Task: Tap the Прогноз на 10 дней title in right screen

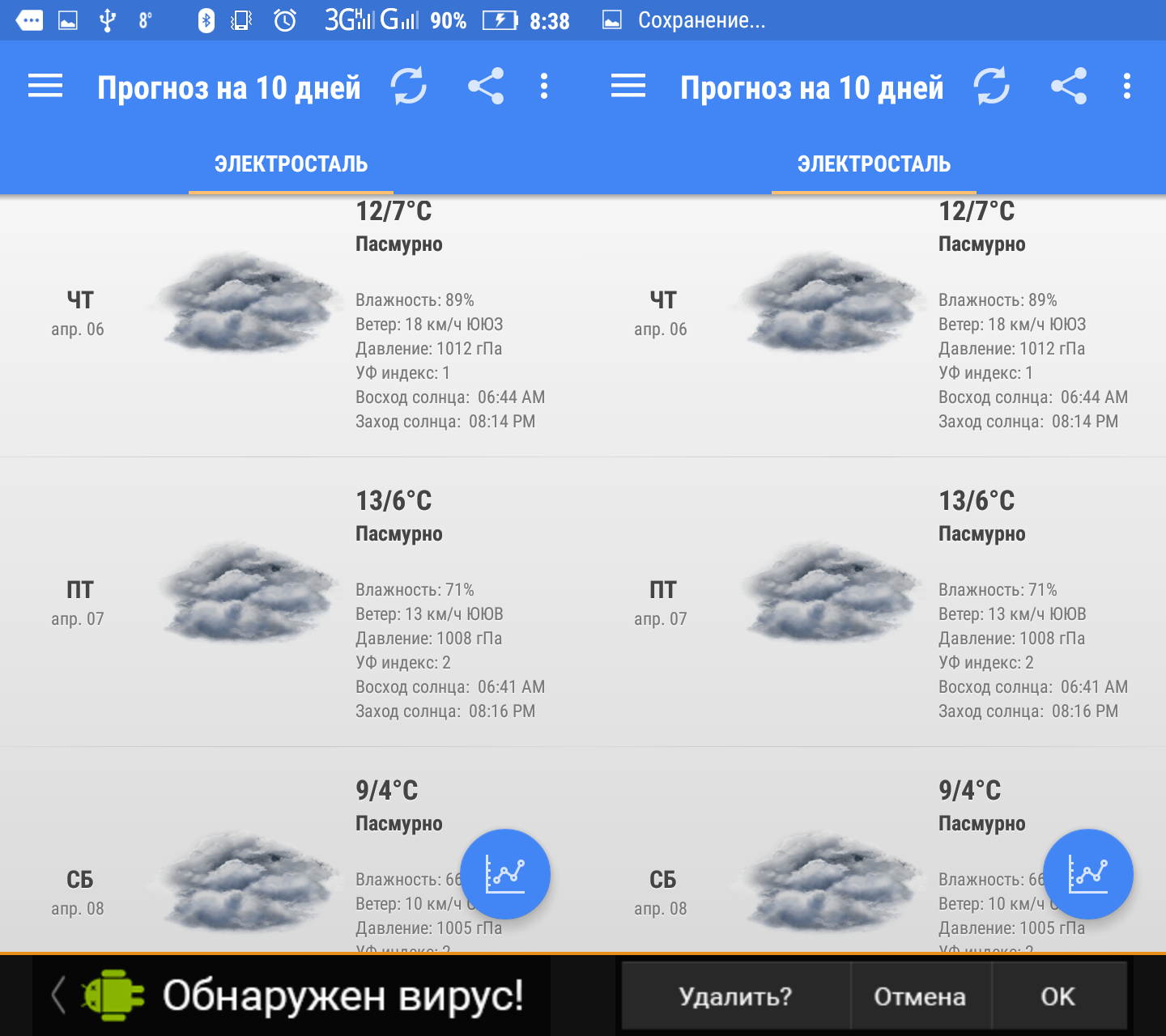Action: point(812,87)
